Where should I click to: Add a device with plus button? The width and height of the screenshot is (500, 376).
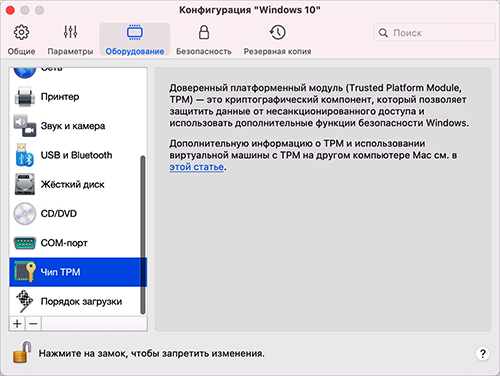point(17,324)
